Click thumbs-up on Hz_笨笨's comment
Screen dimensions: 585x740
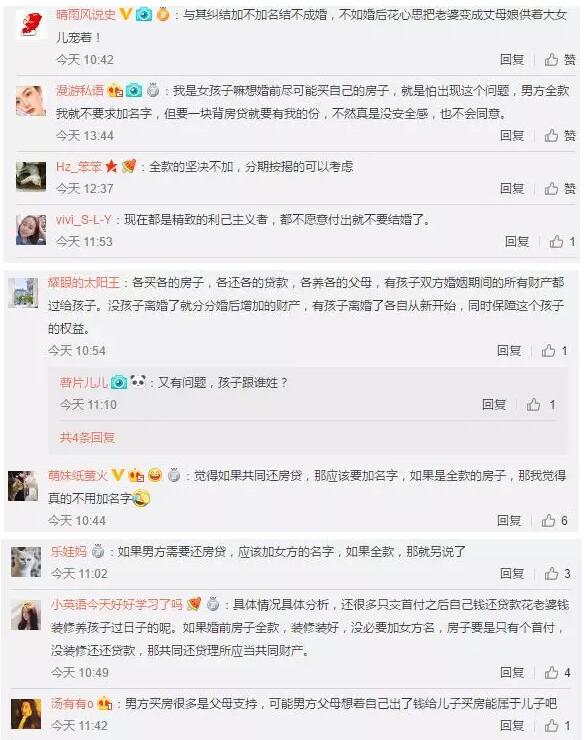pos(560,189)
